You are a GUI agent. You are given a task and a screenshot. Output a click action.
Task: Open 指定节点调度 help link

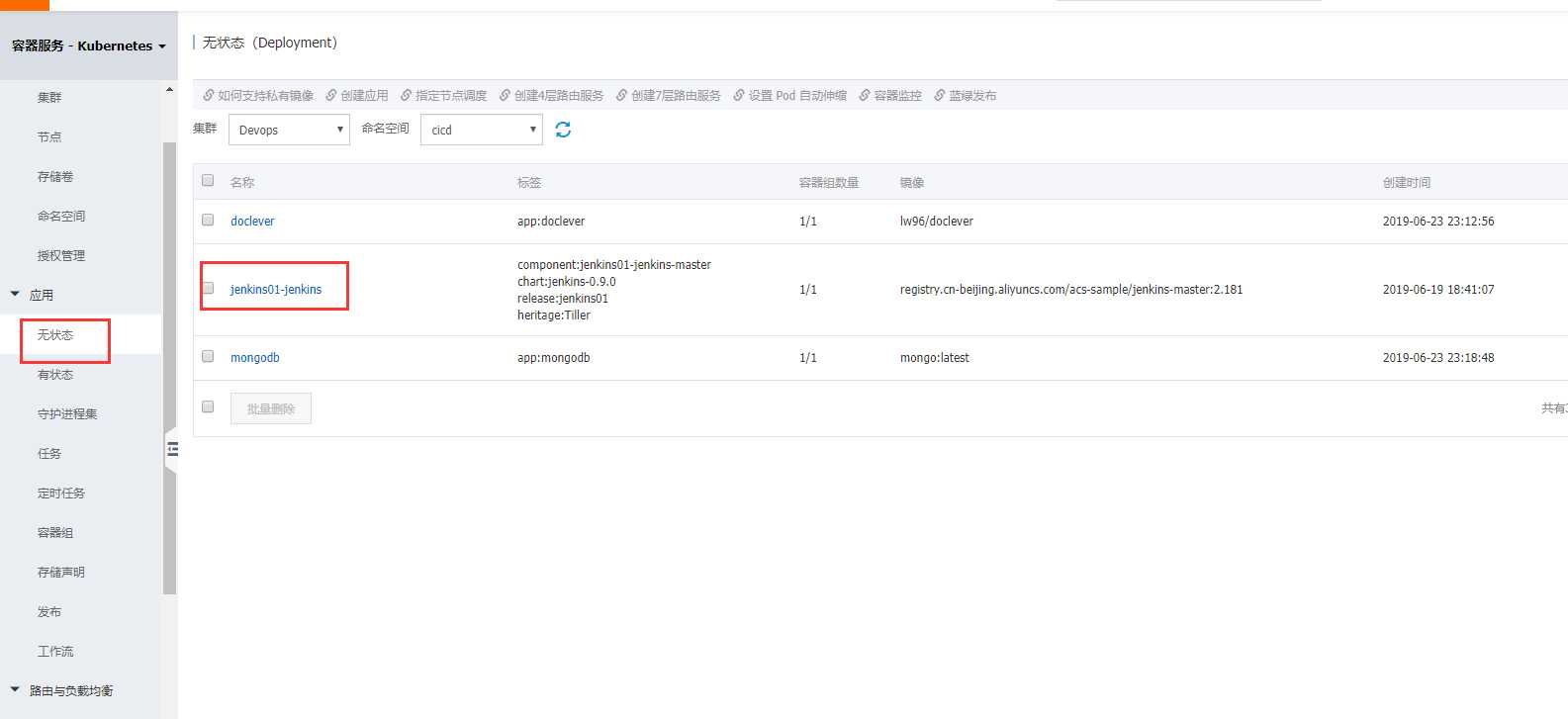pos(444,96)
